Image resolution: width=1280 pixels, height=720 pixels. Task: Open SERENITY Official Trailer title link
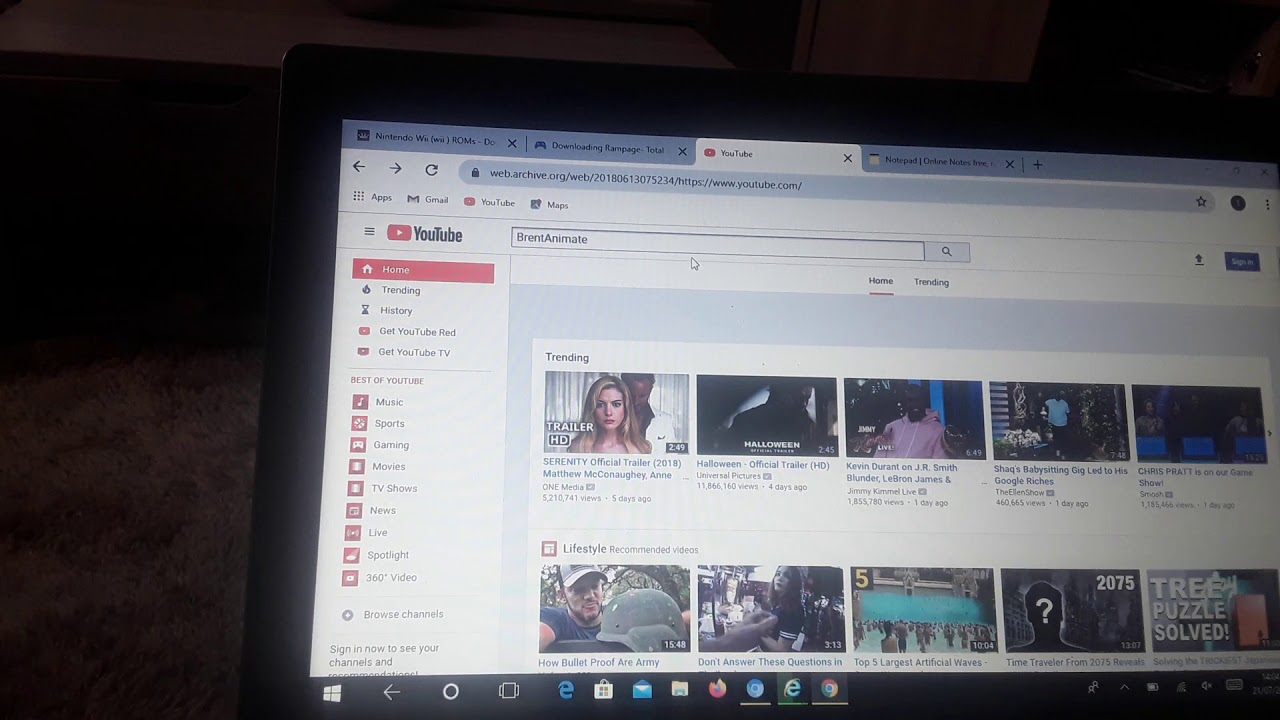[612, 469]
